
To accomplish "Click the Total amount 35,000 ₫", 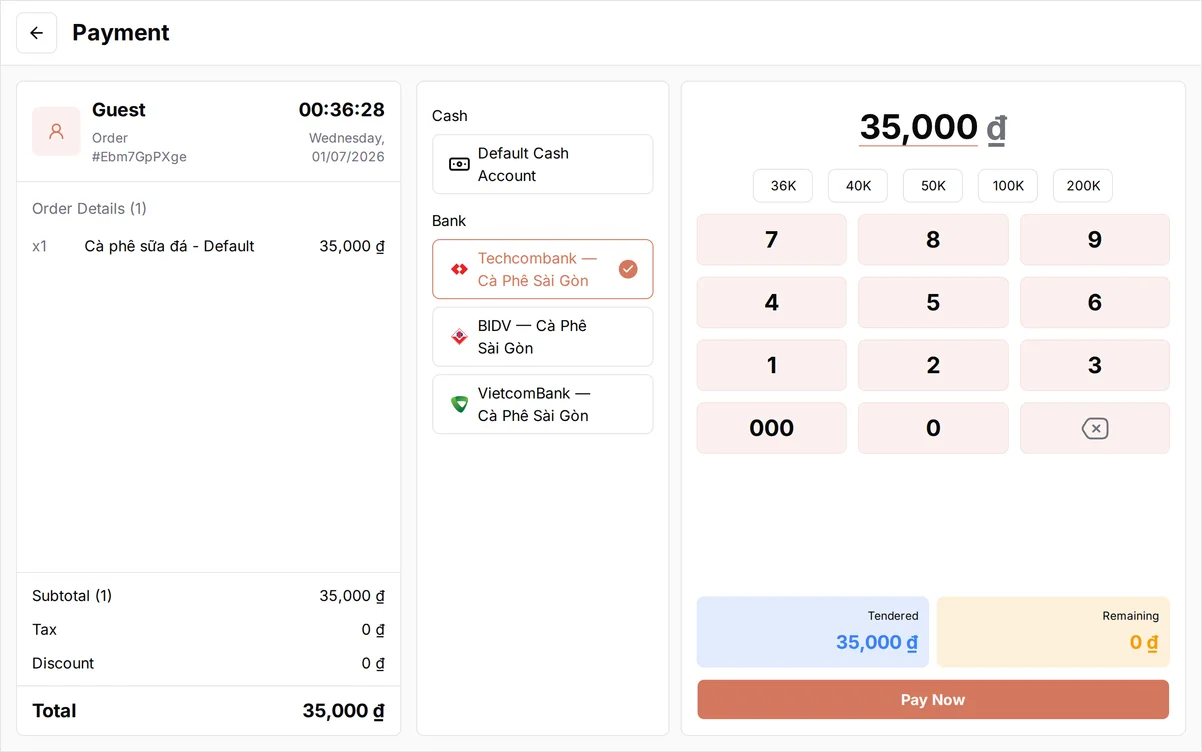I will 343,711.
